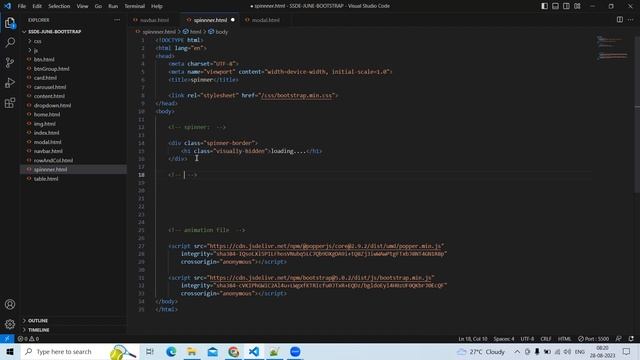This screenshot has height=360, width=640.
Task: Open the Search view in activity bar
Action: click(10, 42)
